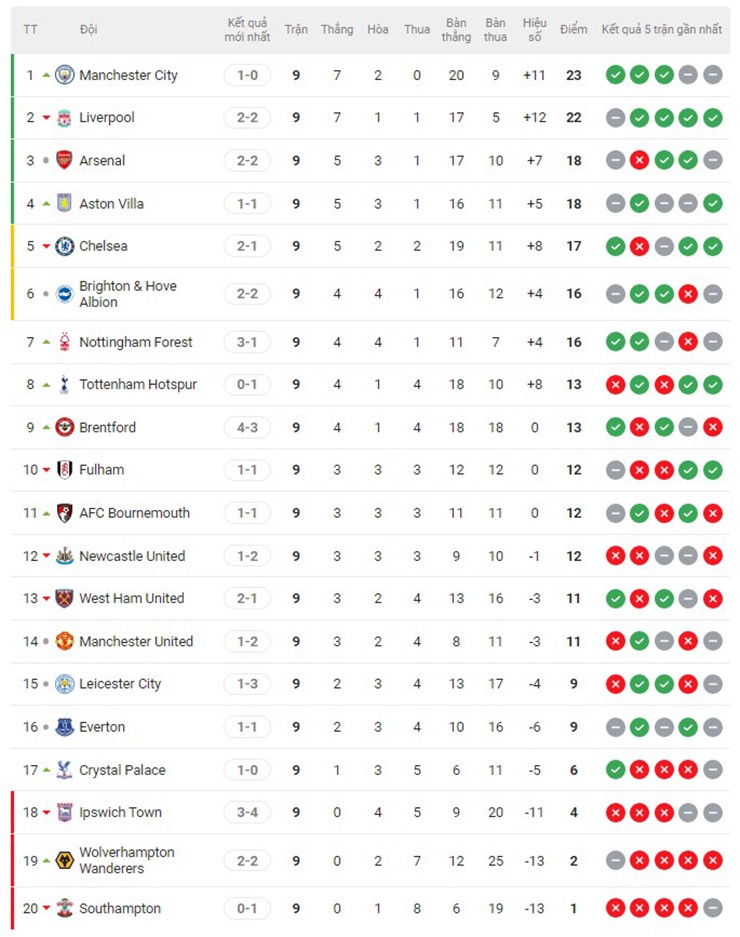Sort by Hiệu số column header

tap(534, 29)
